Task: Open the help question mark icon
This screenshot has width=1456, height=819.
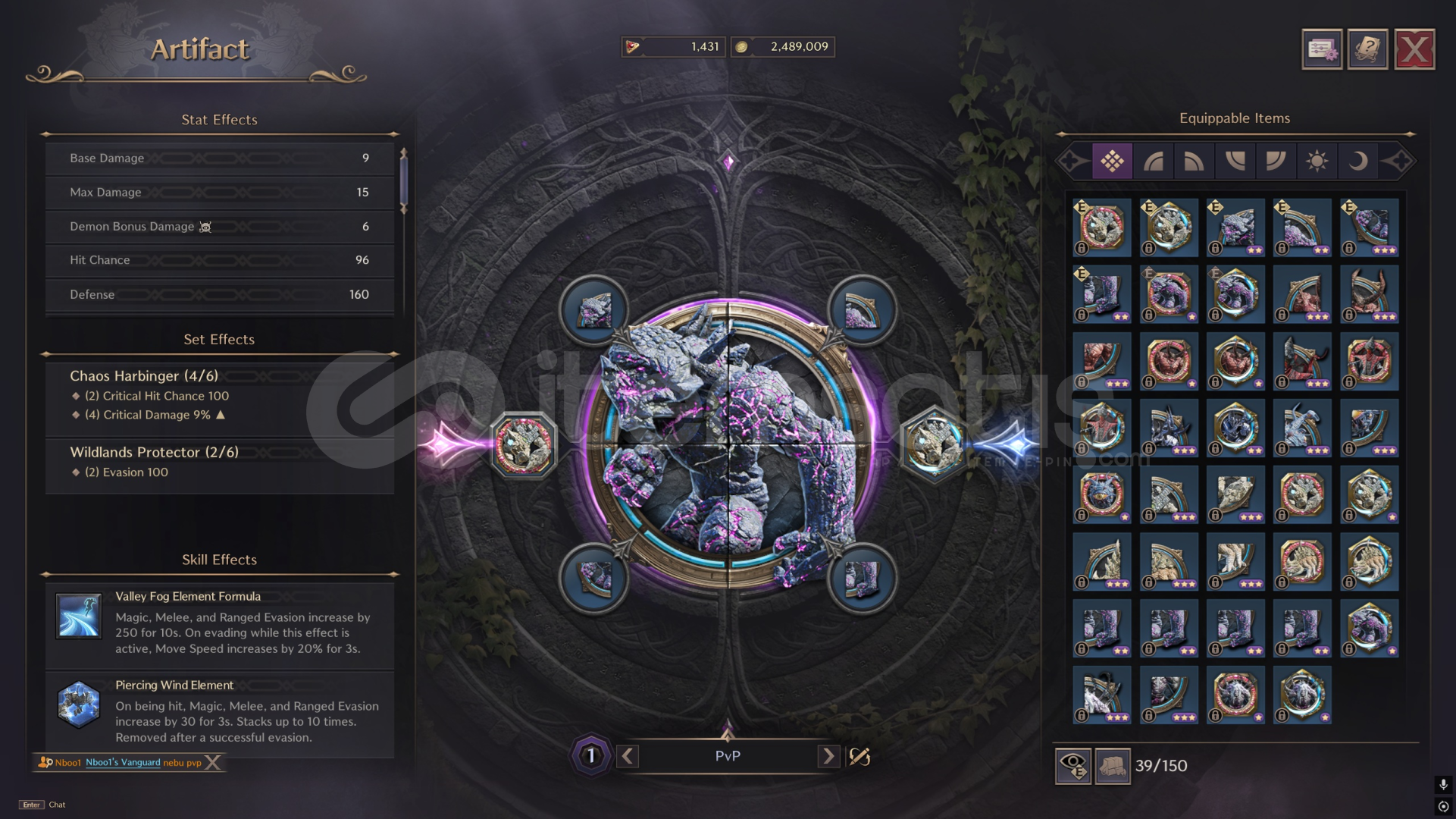Action: (1368, 50)
